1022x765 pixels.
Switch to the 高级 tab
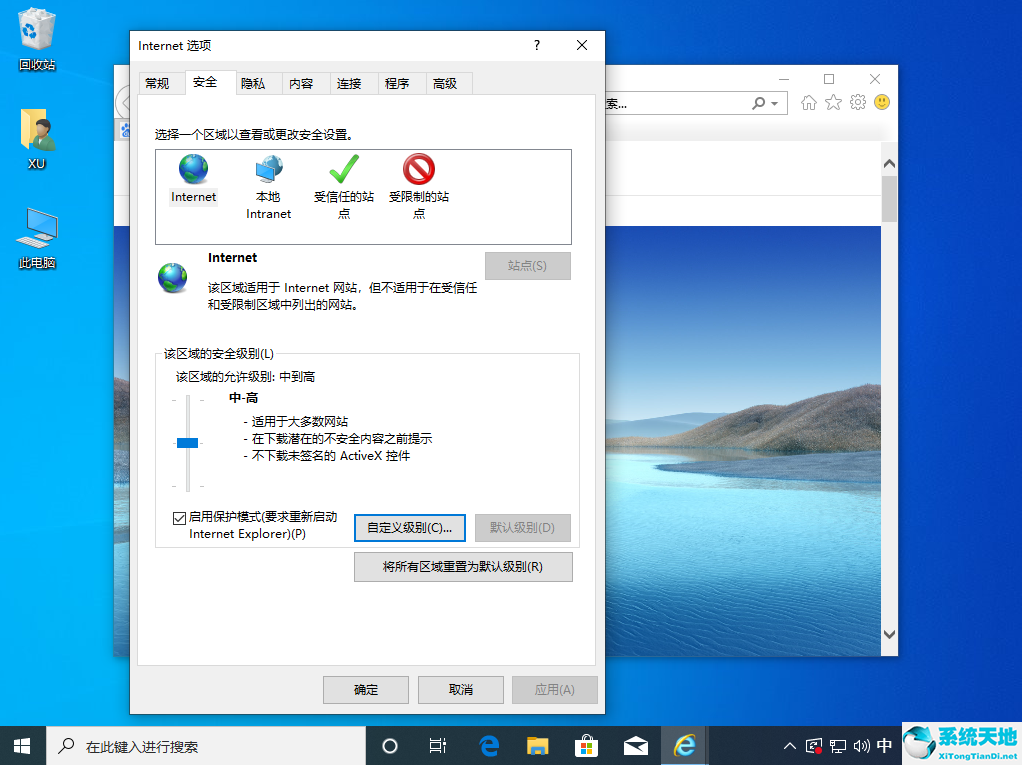448,83
